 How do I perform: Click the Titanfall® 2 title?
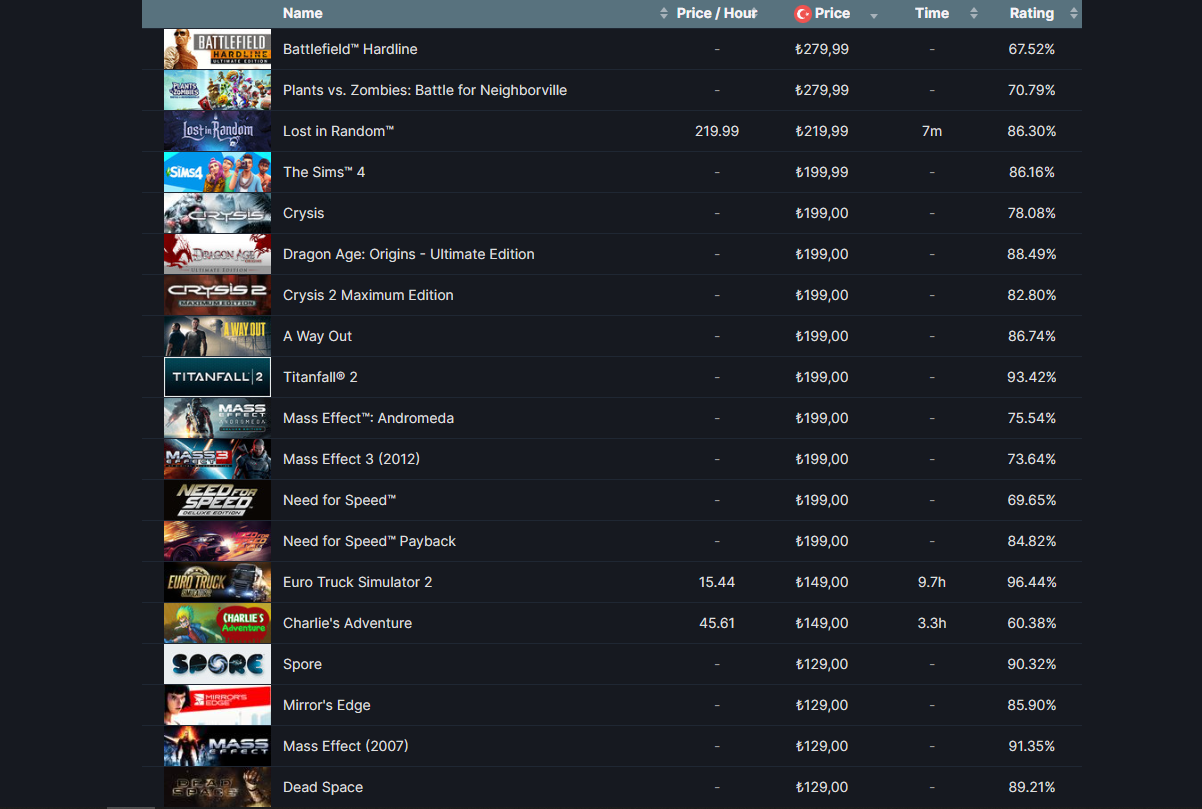[320, 377]
